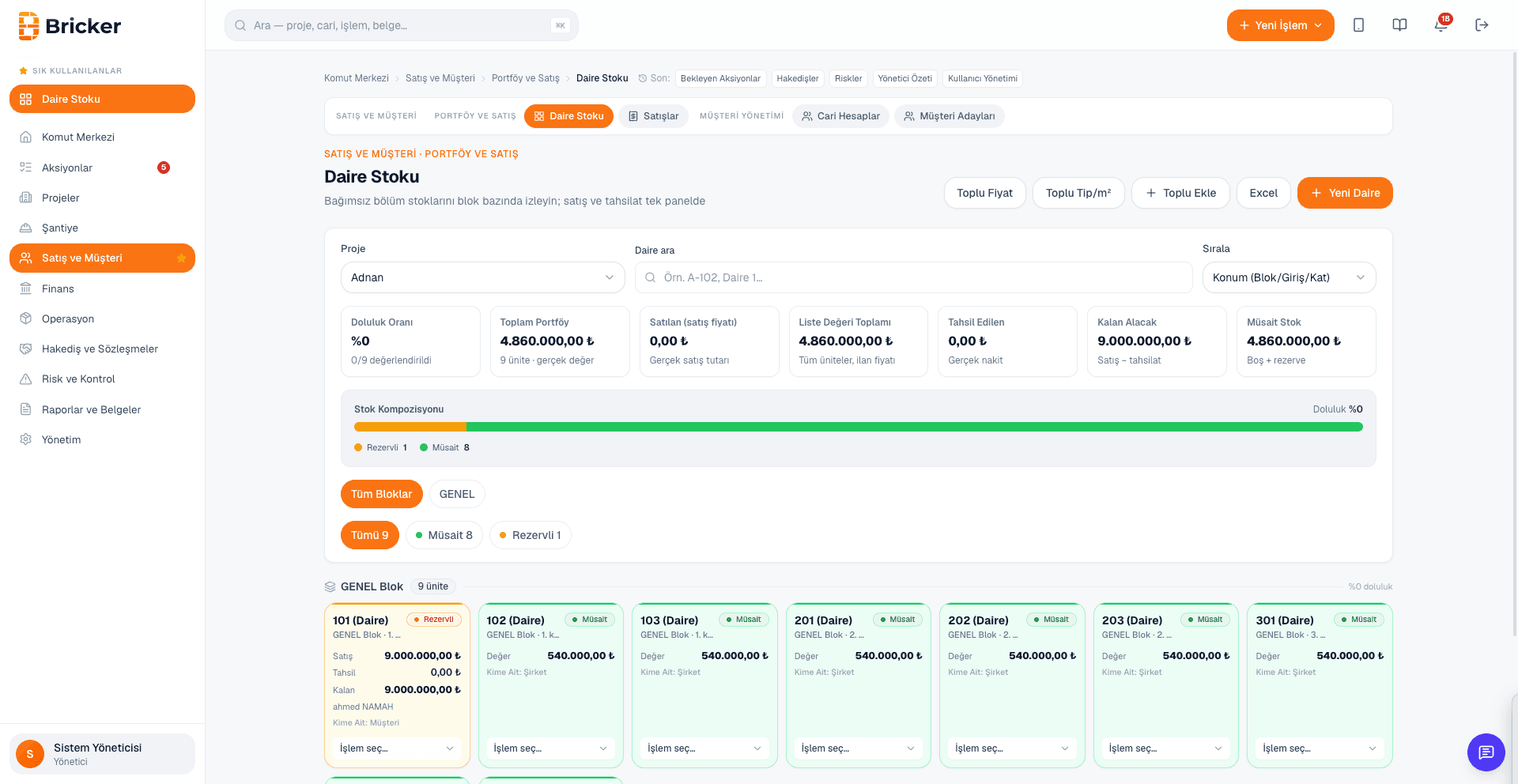Expand the Yeni İşlem dropdown button

[x=1280, y=25]
